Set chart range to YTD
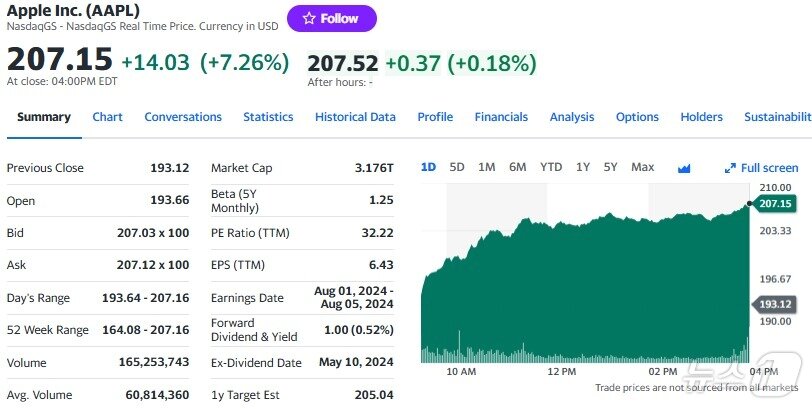 (551, 167)
